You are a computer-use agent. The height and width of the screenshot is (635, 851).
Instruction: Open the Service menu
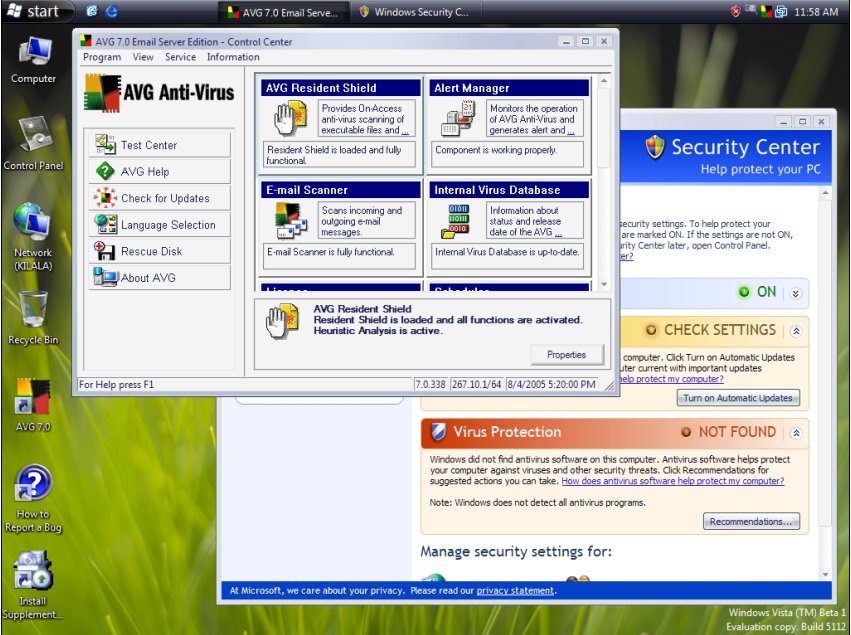click(181, 57)
